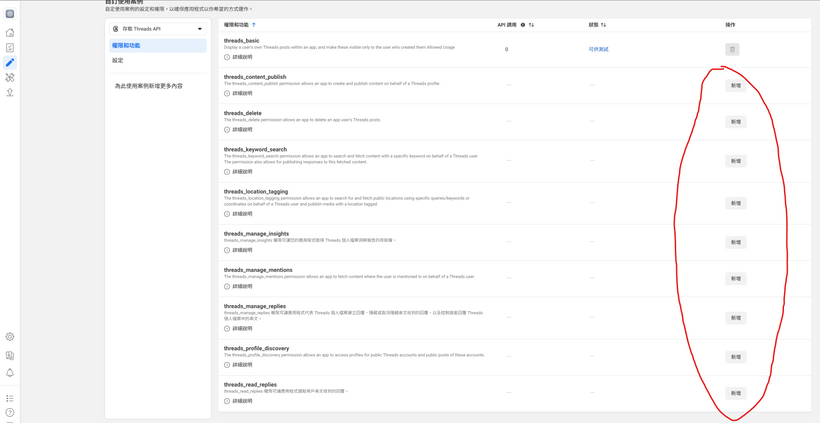Click info icon beside API 調用 header

tap(522, 25)
